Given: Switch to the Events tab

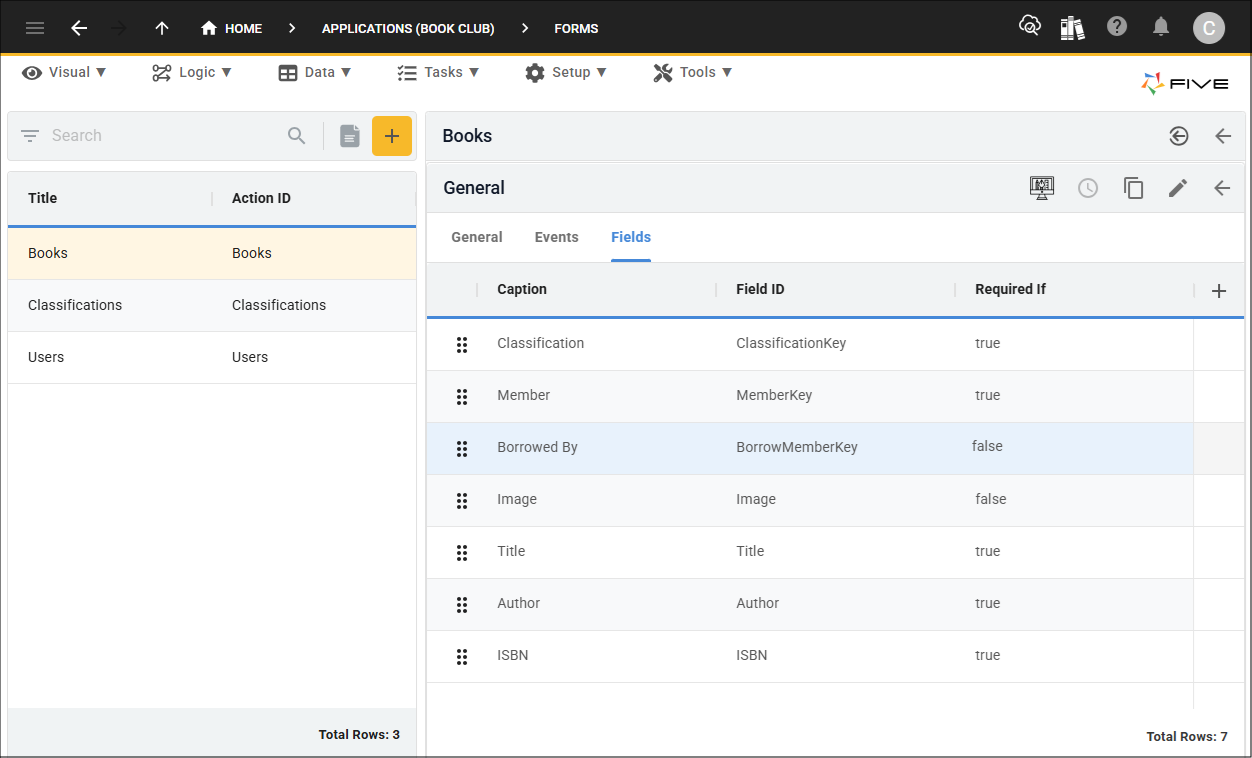Looking at the screenshot, I should click(x=557, y=237).
